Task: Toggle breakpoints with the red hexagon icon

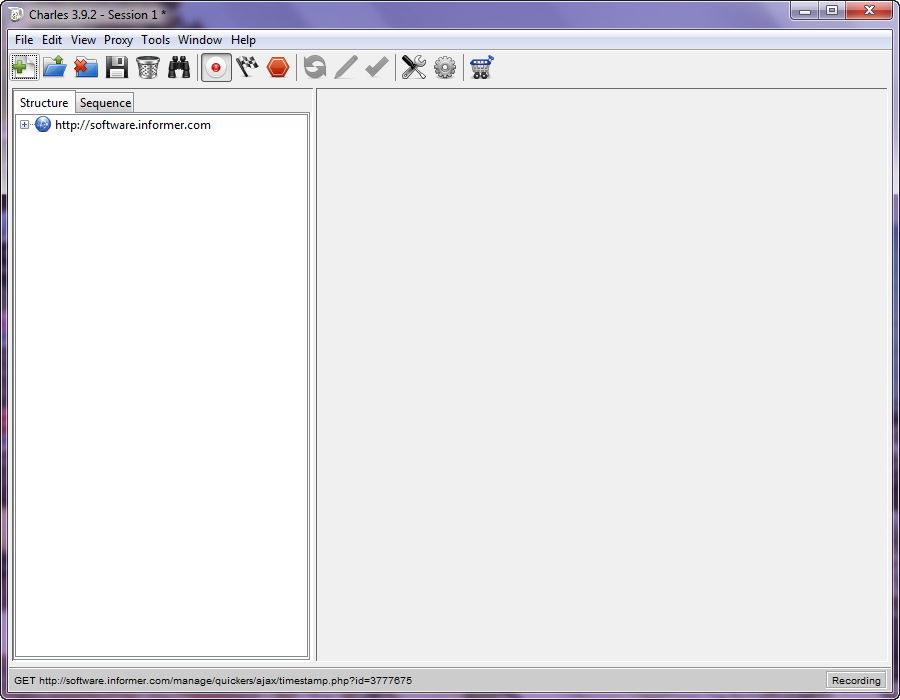Action: 278,67
